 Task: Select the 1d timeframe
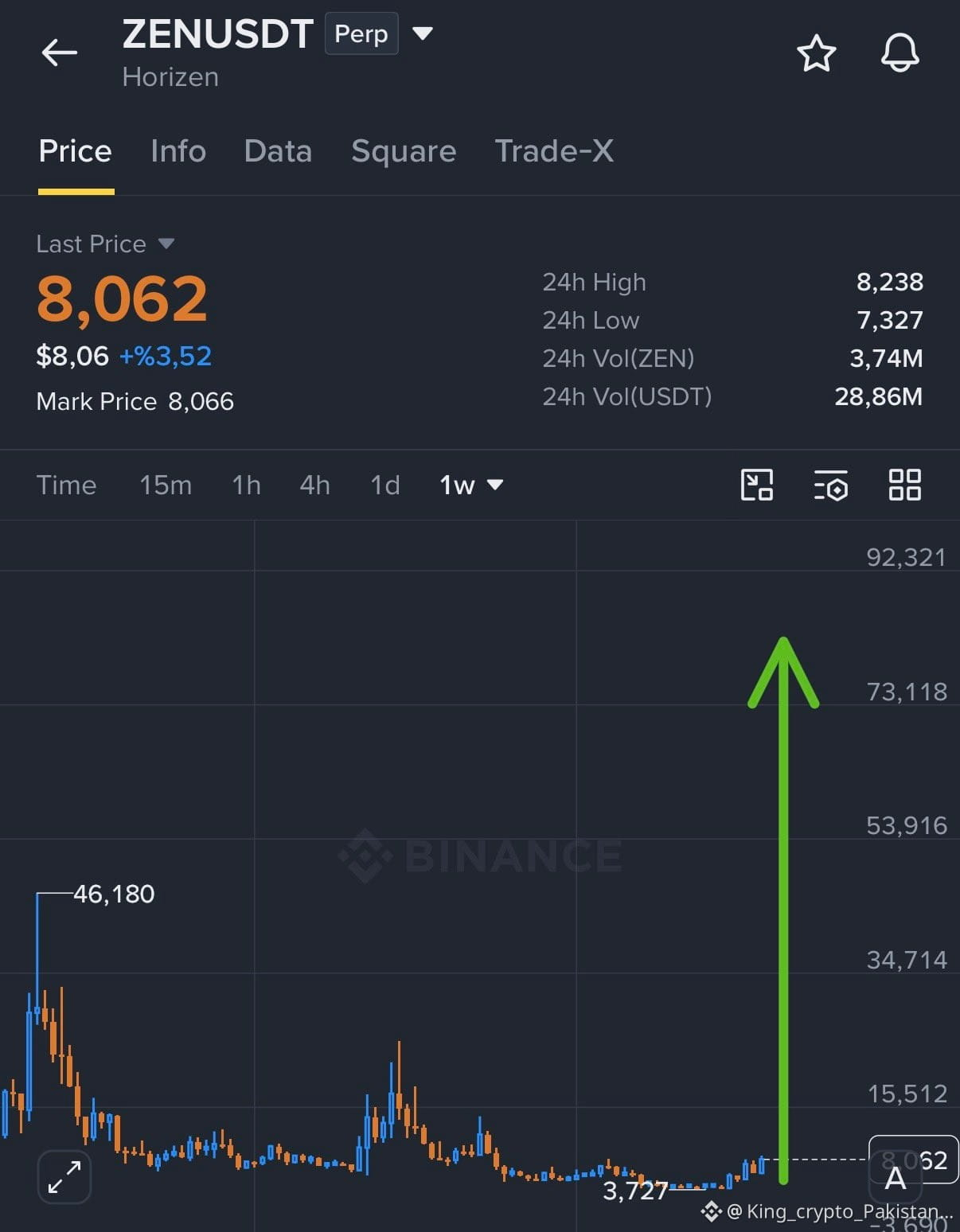pos(385,485)
